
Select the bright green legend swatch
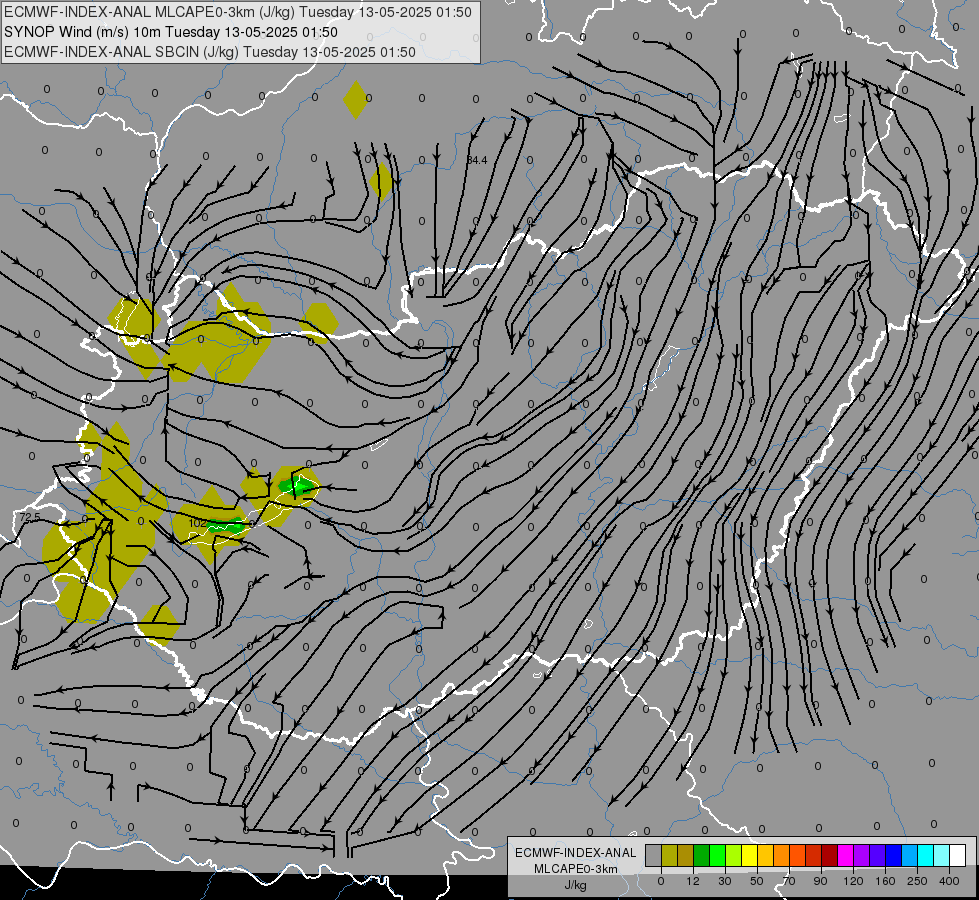717,855
